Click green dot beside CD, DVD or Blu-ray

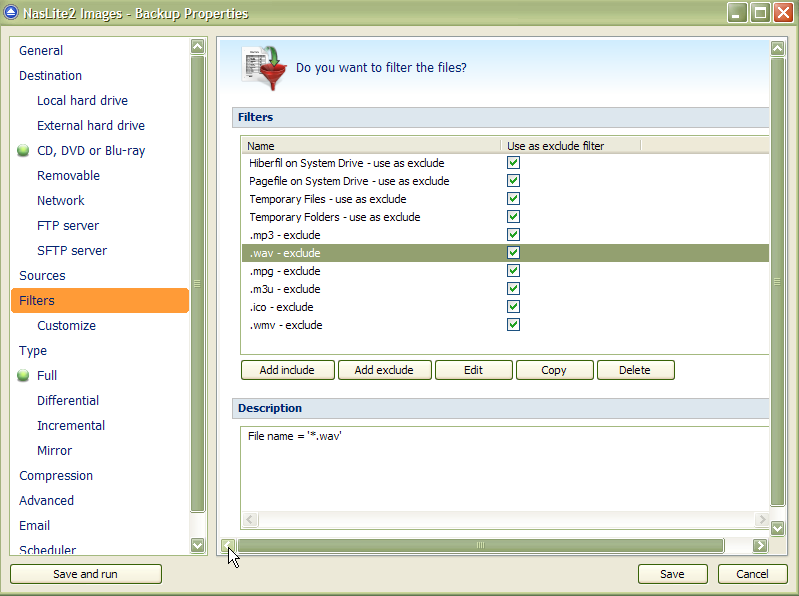click(23, 151)
